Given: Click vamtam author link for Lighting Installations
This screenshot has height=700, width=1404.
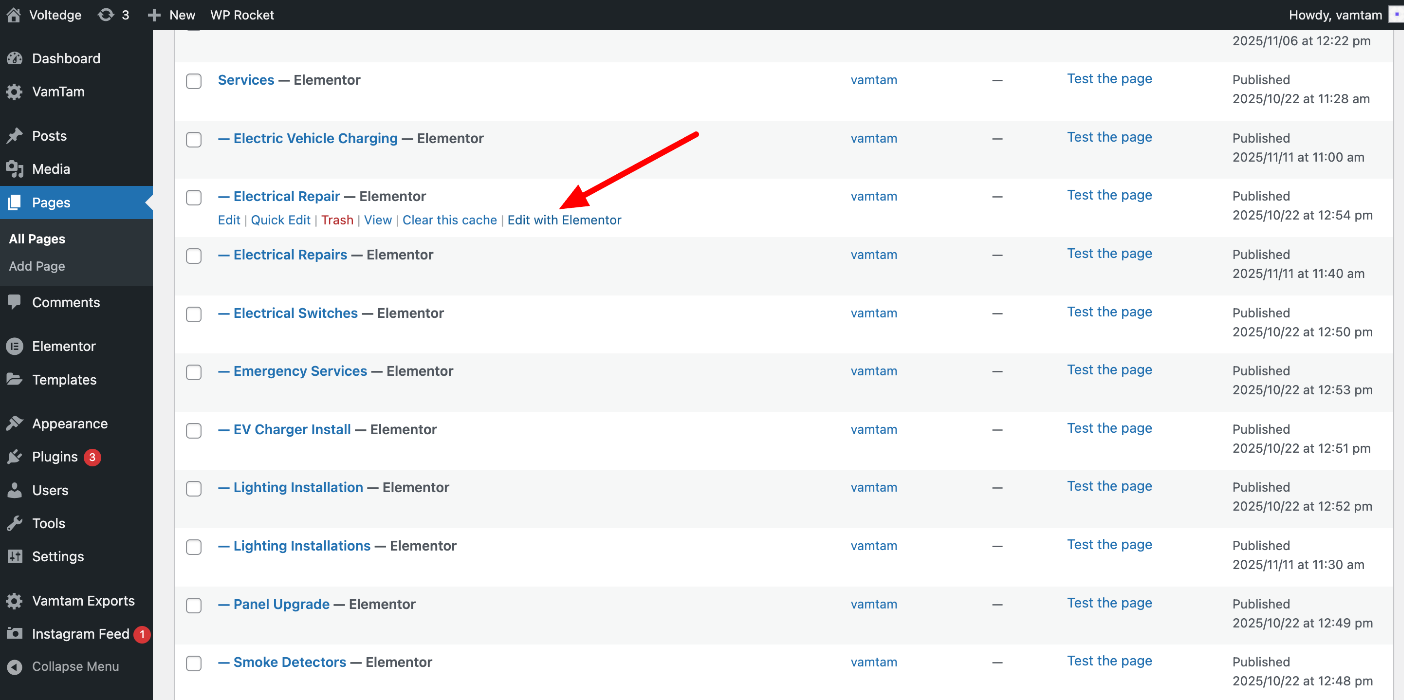Looking at the screenshot, I should [x=874, y=546].
